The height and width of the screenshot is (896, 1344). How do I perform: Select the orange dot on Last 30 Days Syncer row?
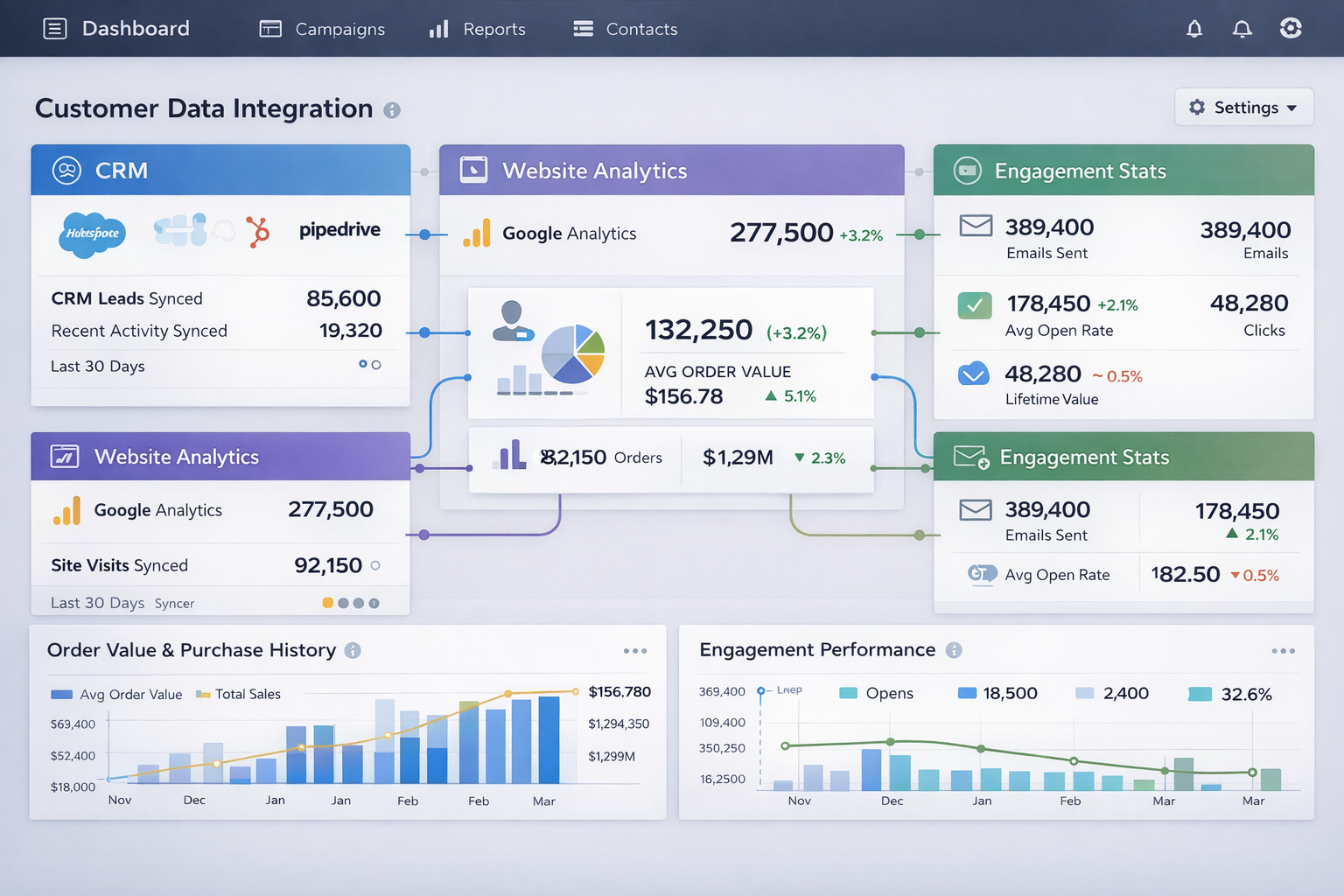pyautogui.click(x=328, y=603)
